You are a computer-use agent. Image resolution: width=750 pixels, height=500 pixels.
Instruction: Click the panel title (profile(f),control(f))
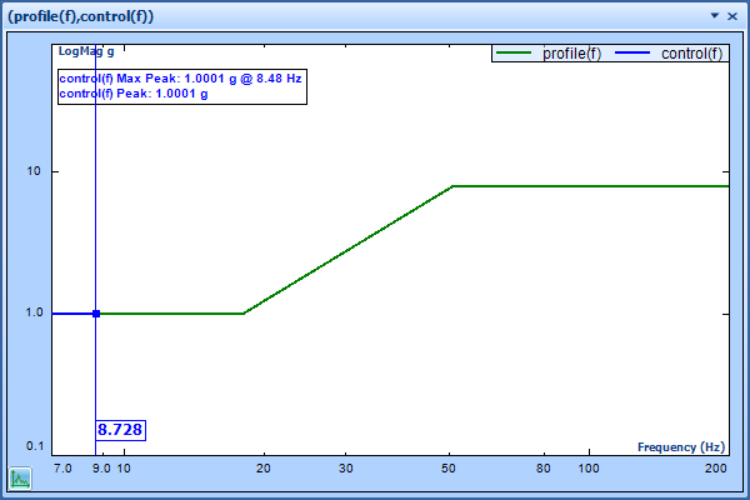(80, 16)
